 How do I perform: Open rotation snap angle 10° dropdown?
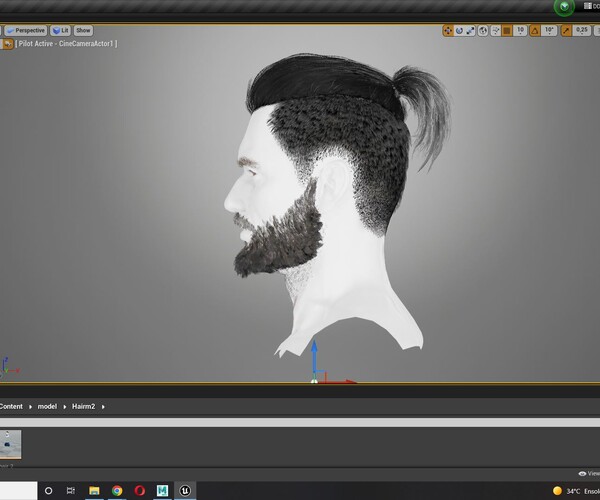coord(549,31)
